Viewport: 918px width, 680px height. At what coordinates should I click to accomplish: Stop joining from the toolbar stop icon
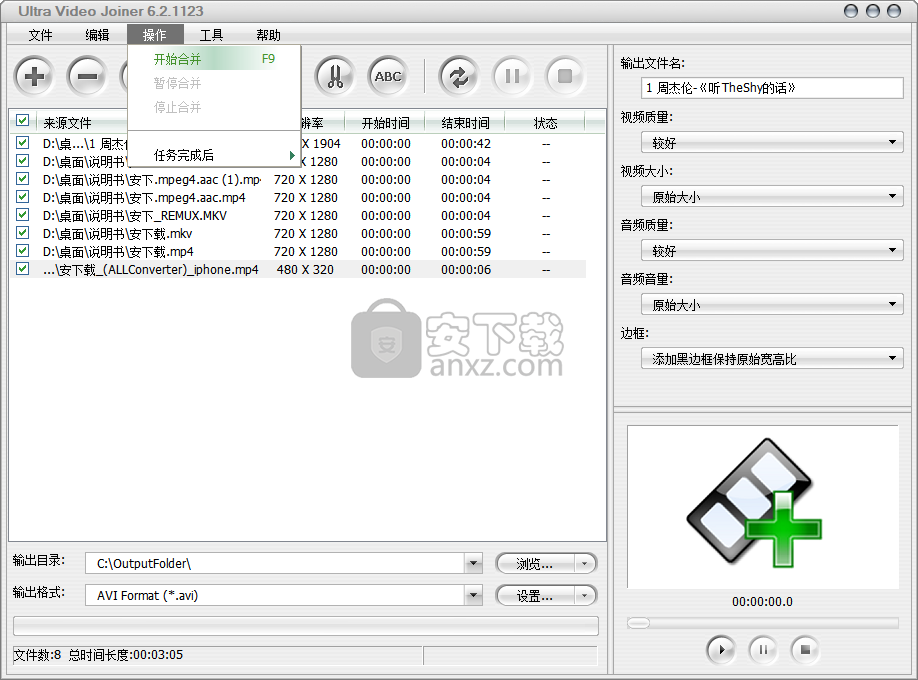click(x=565, y=76)
